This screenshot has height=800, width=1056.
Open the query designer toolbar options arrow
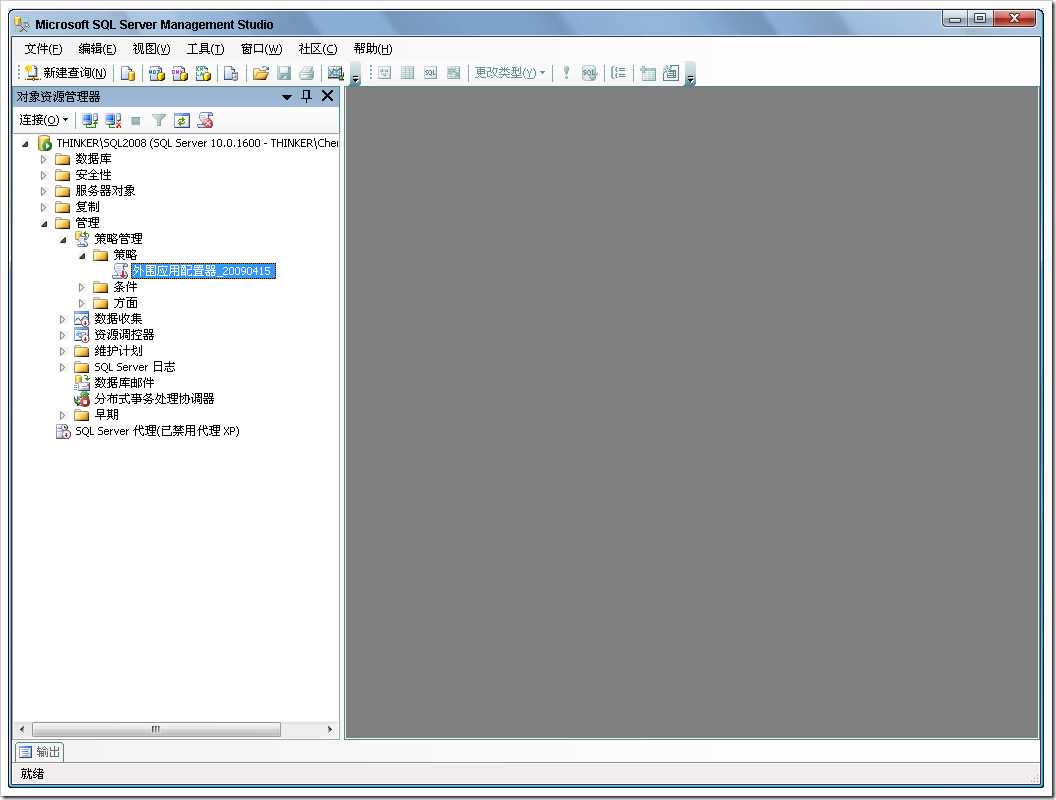click(690, 74)
